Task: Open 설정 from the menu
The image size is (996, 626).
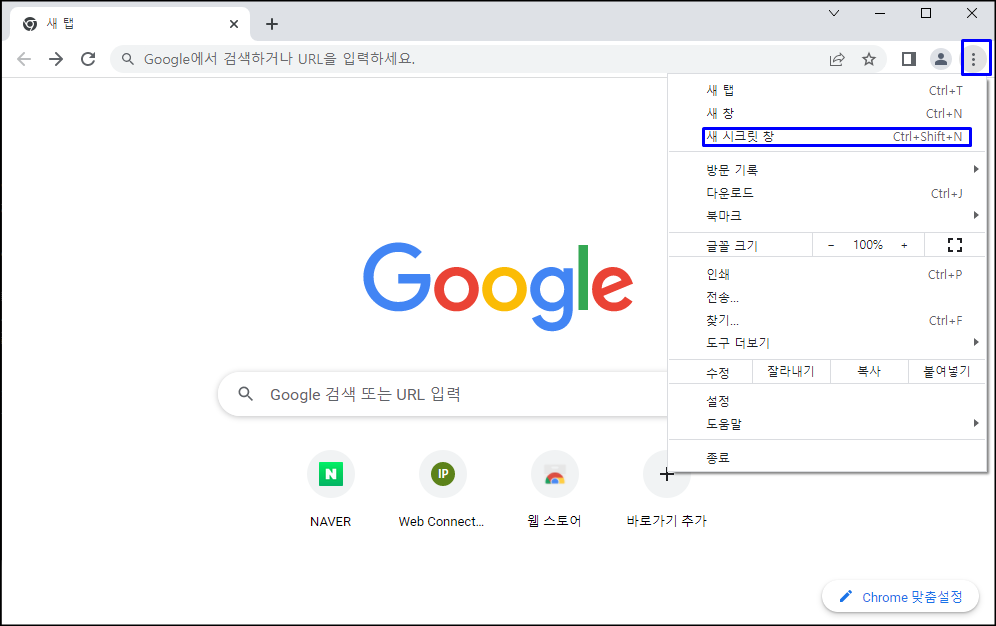Action: point(828,401)
